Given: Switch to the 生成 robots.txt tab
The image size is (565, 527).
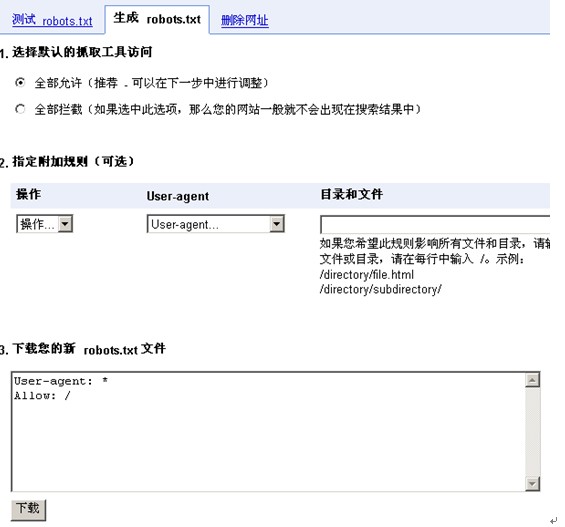Looking at the screenshot, I should (x=157, y=18).
